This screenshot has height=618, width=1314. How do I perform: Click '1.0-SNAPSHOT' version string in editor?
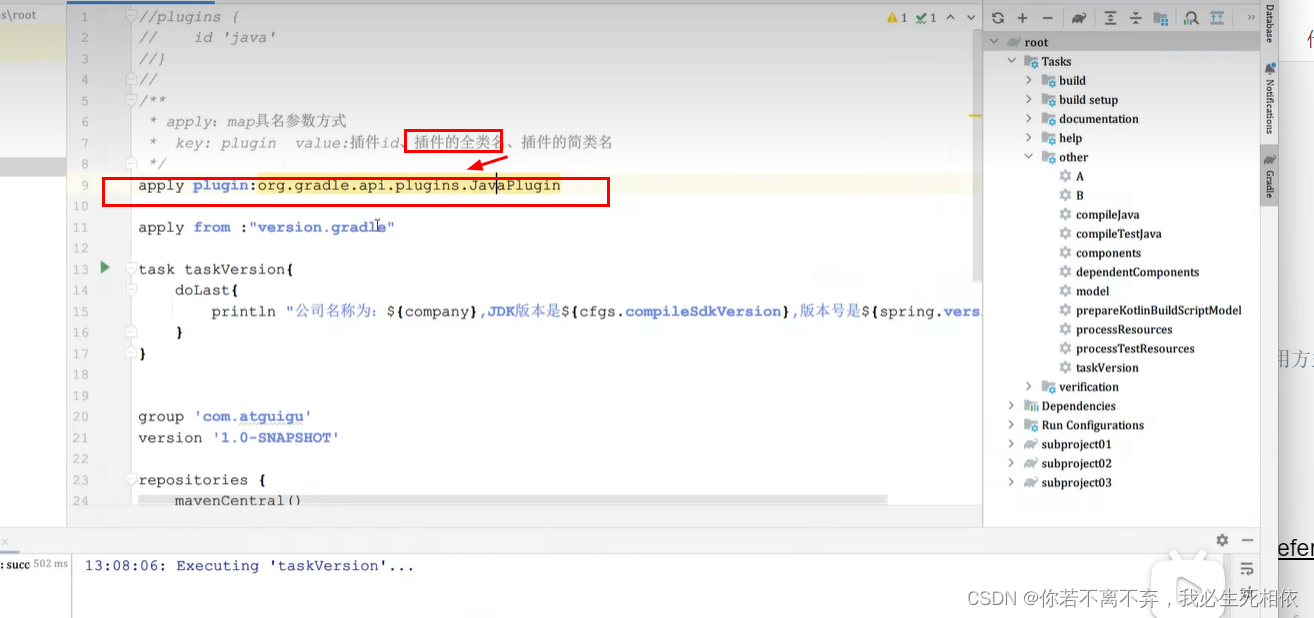pyautogui.click(x=276, y=437)
